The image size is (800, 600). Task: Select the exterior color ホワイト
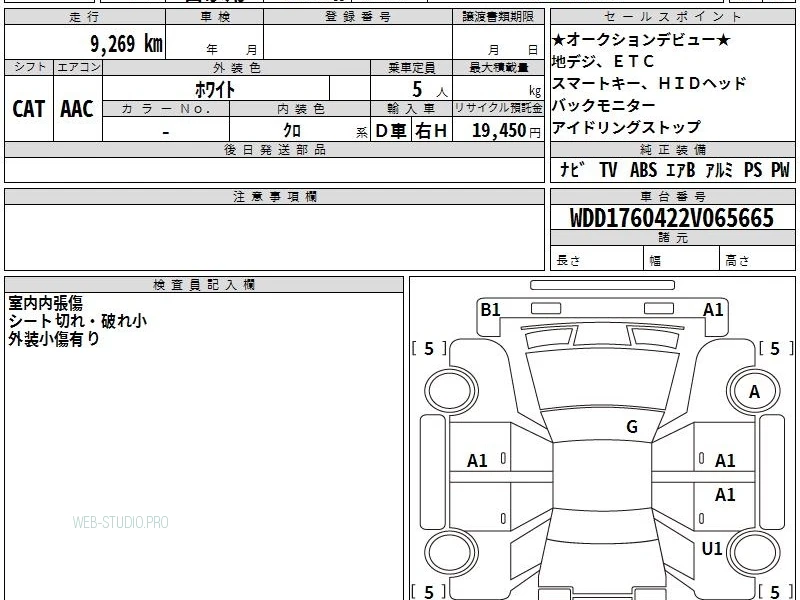(215, 89)
